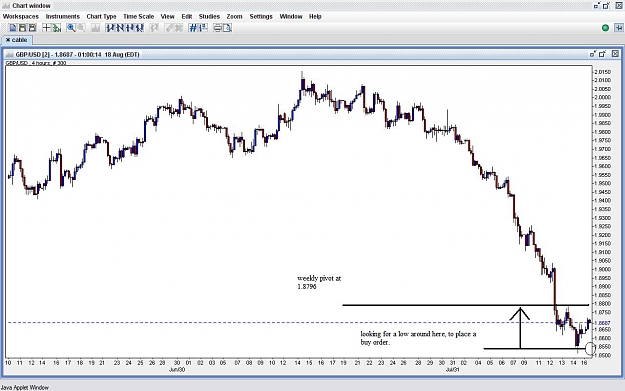Click the first save disk icon
625x391 pixels.
[22, 28]
